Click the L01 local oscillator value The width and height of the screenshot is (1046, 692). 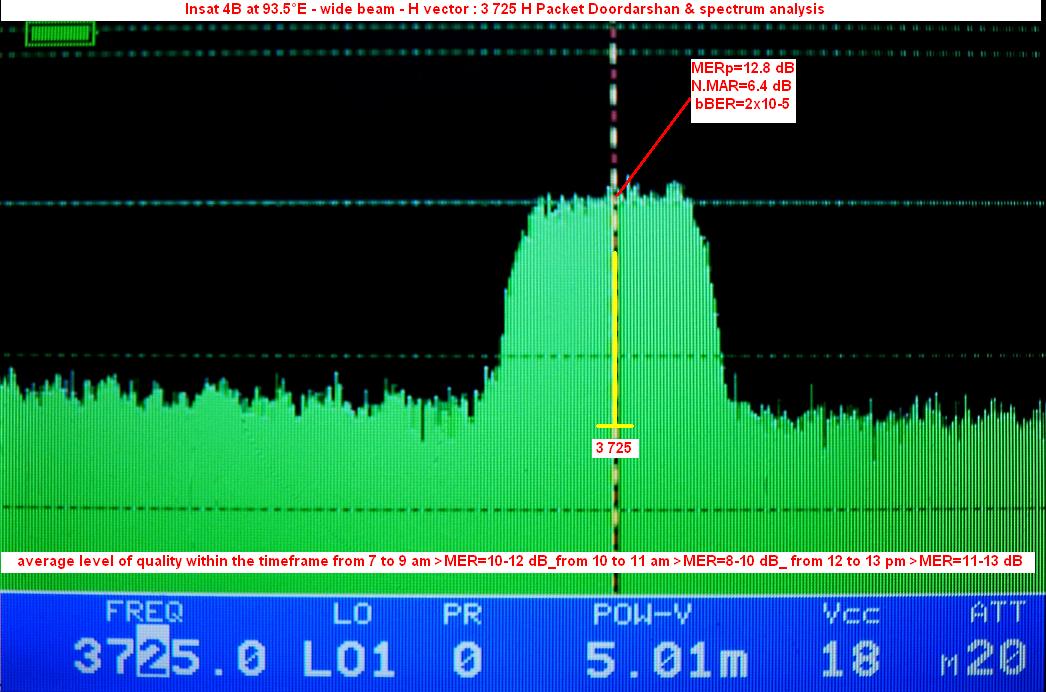tap(348, 658)
